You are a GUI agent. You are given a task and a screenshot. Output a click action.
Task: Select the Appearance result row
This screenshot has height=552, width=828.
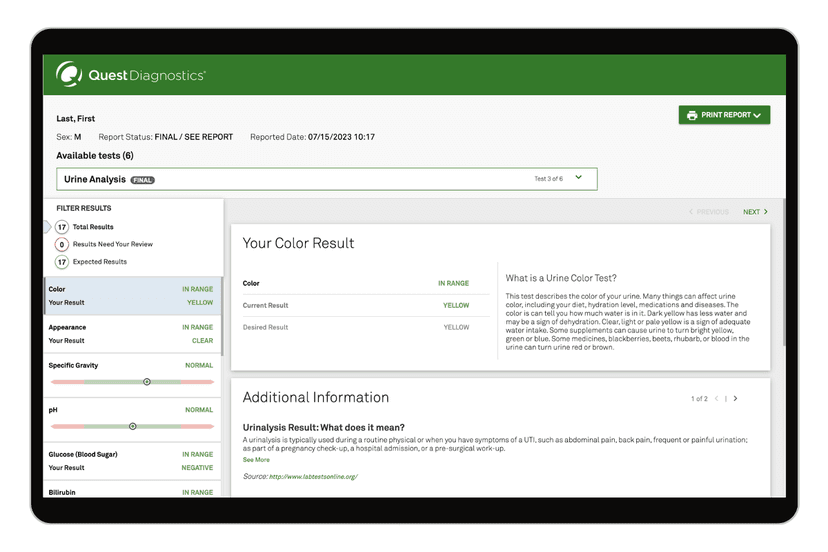click(131, 334)
